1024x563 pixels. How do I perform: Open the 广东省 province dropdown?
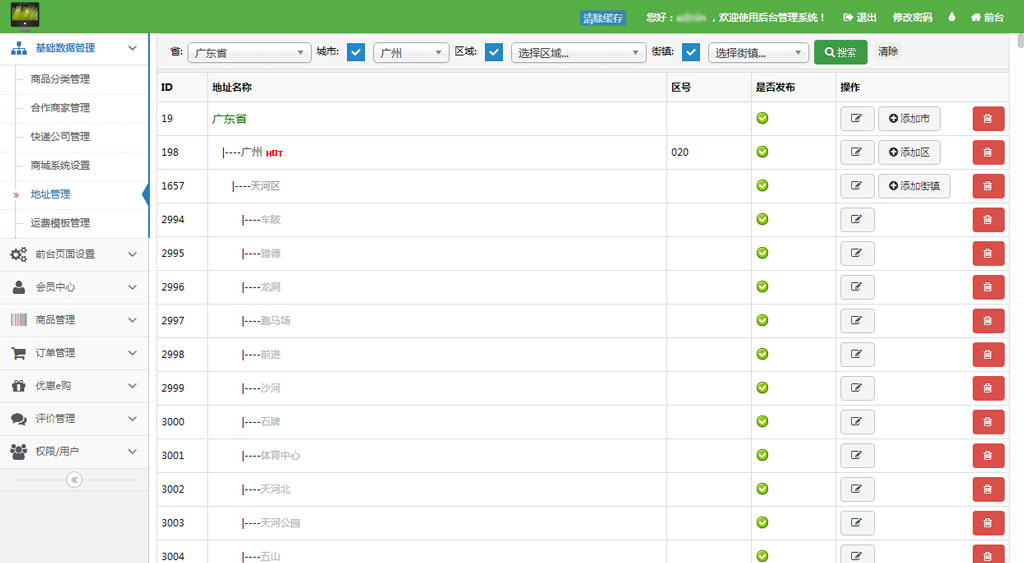click(x=249, y=53)
